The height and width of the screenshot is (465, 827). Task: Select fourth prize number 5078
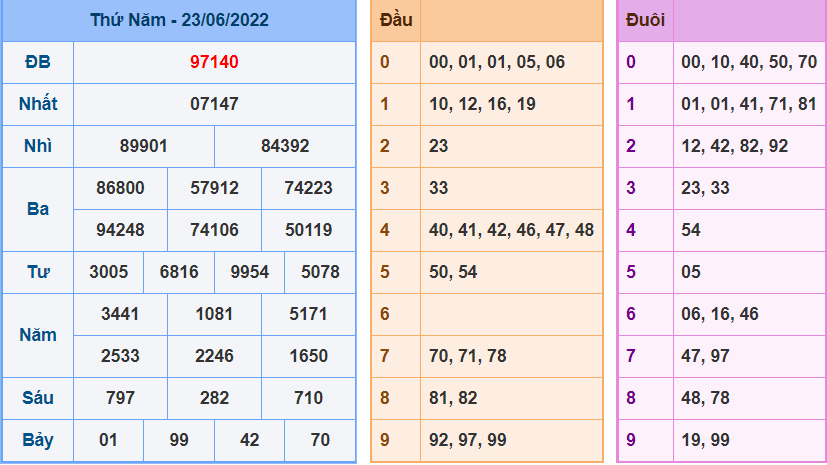click(x=320, y=272)
